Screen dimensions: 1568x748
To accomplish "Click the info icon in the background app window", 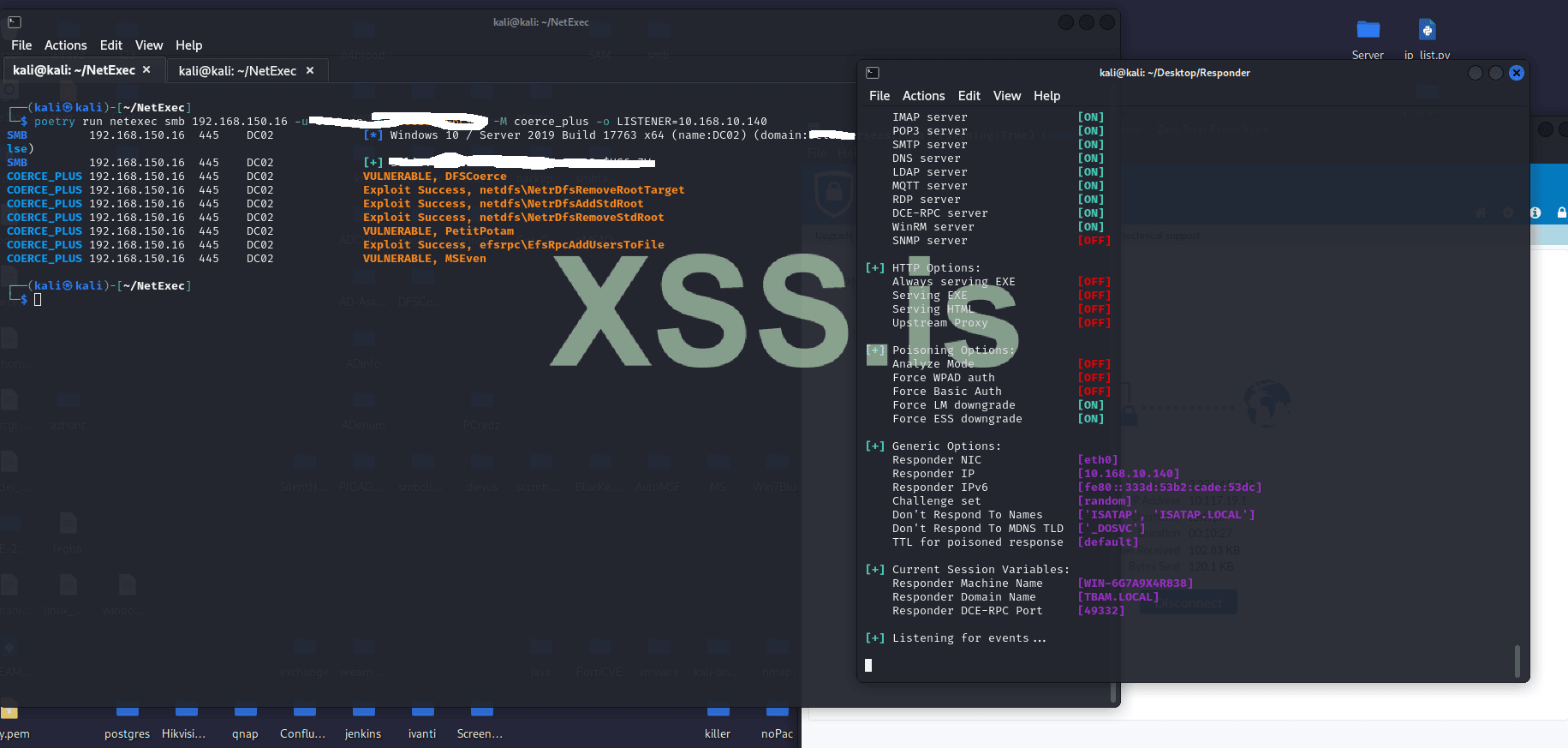I will tap(1535, 212).
